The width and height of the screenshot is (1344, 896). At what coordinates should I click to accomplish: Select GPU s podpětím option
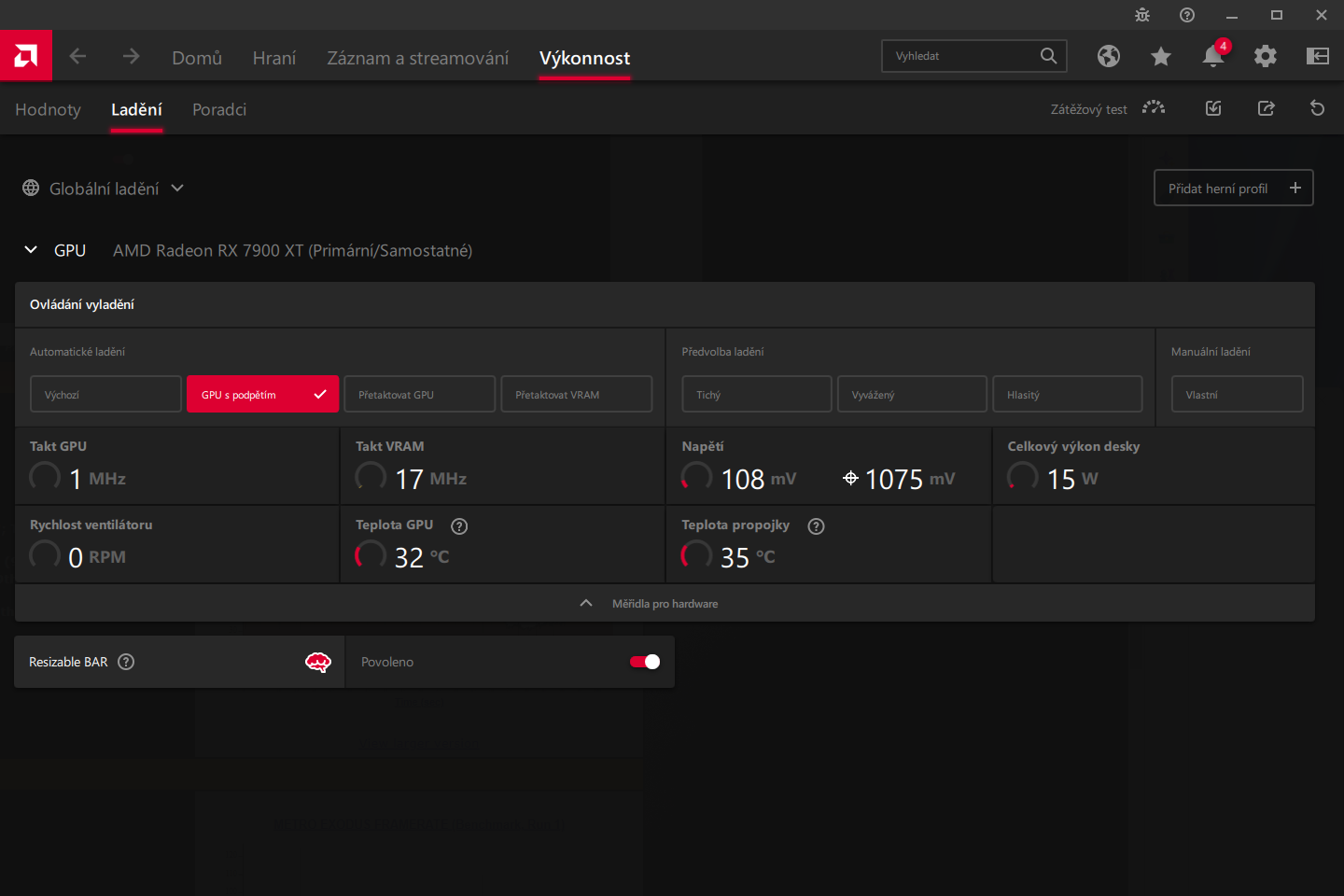click(x=262, y=394)
